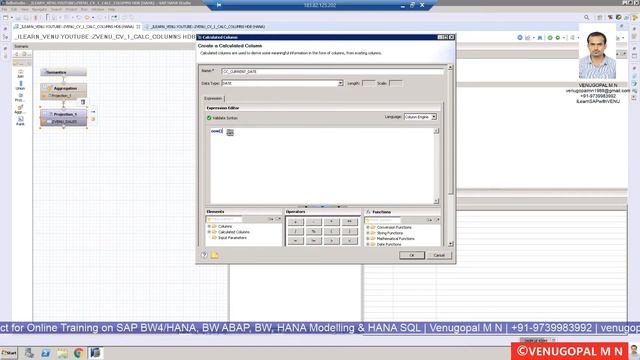Click the delete icon beside the projection node
640x360 pixels.
[x=83, y=102]
